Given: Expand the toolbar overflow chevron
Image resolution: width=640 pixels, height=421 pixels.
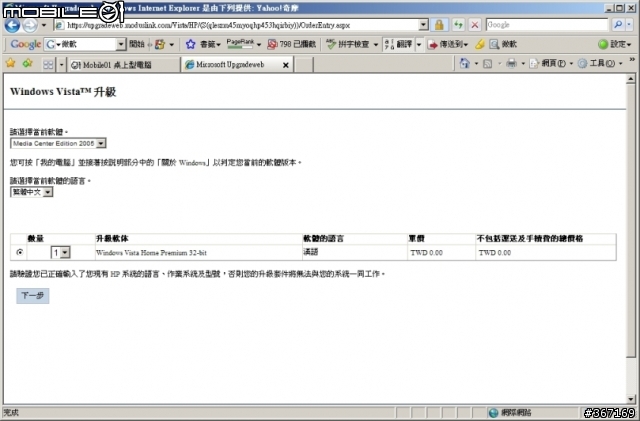Looking at the screenshot, I should (x=632, y=60).
